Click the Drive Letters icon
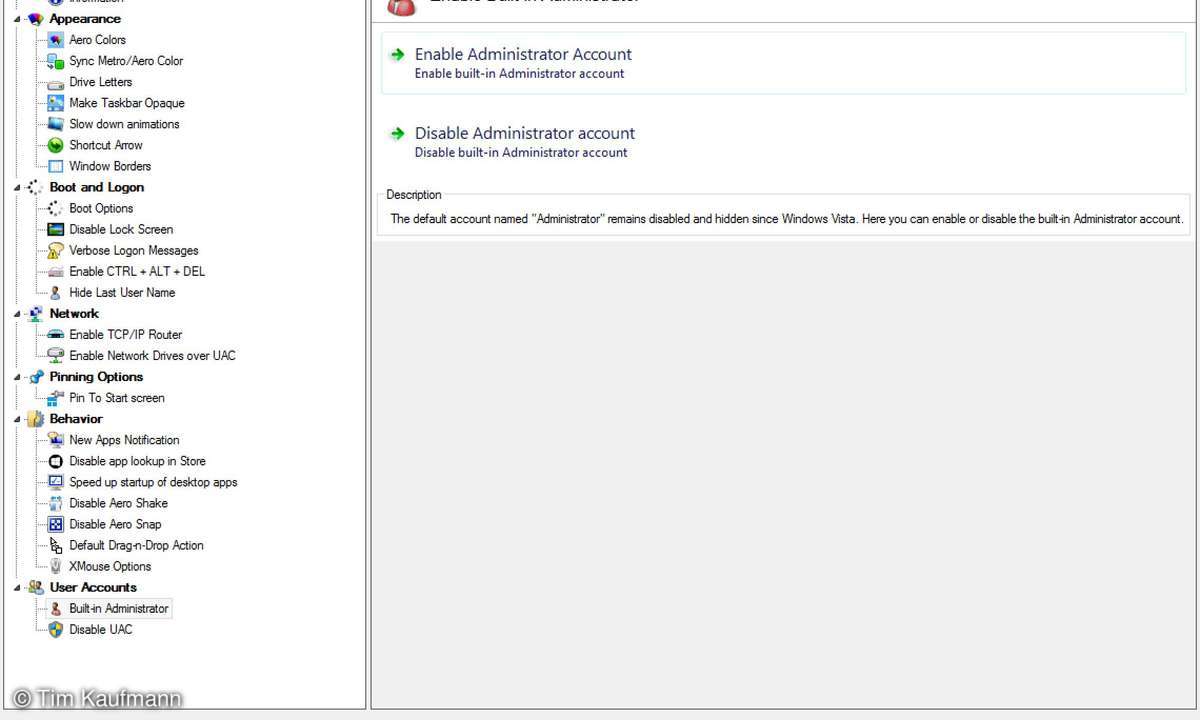Screen dimensions: 1200x720 pos(56,83)
